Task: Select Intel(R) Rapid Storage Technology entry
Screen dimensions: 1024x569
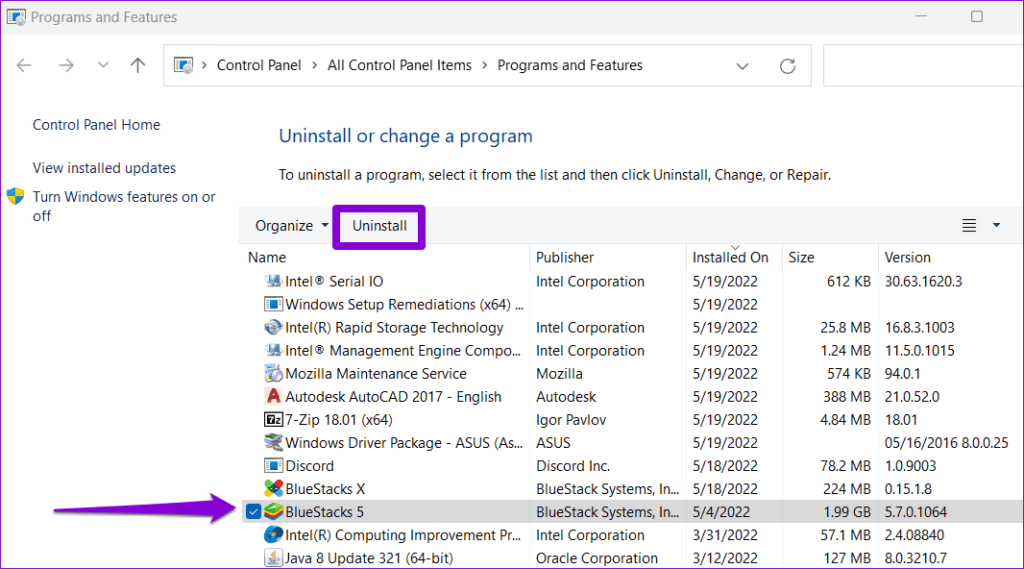Action: point(394,327)
